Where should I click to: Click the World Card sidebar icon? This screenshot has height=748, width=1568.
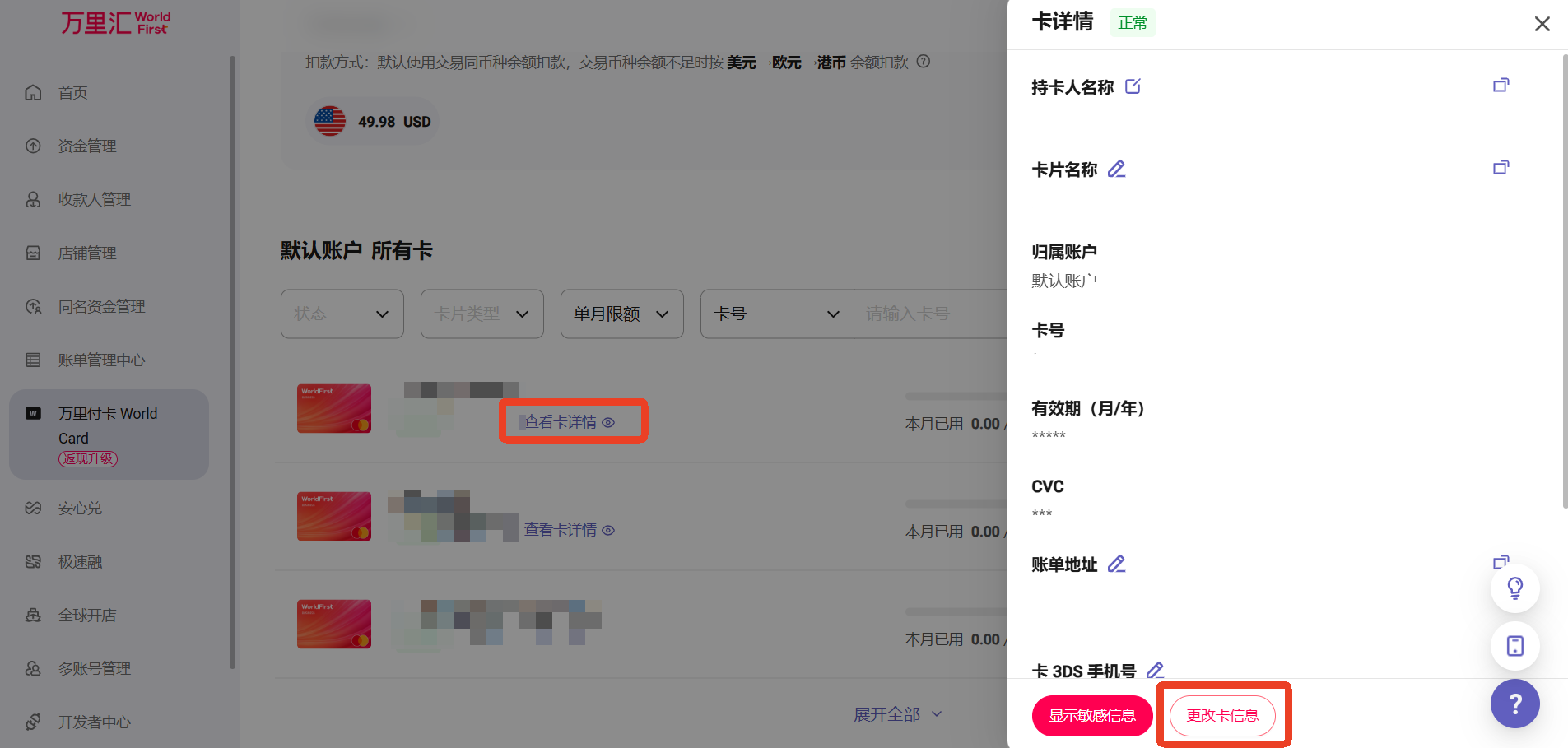point(33,413)
